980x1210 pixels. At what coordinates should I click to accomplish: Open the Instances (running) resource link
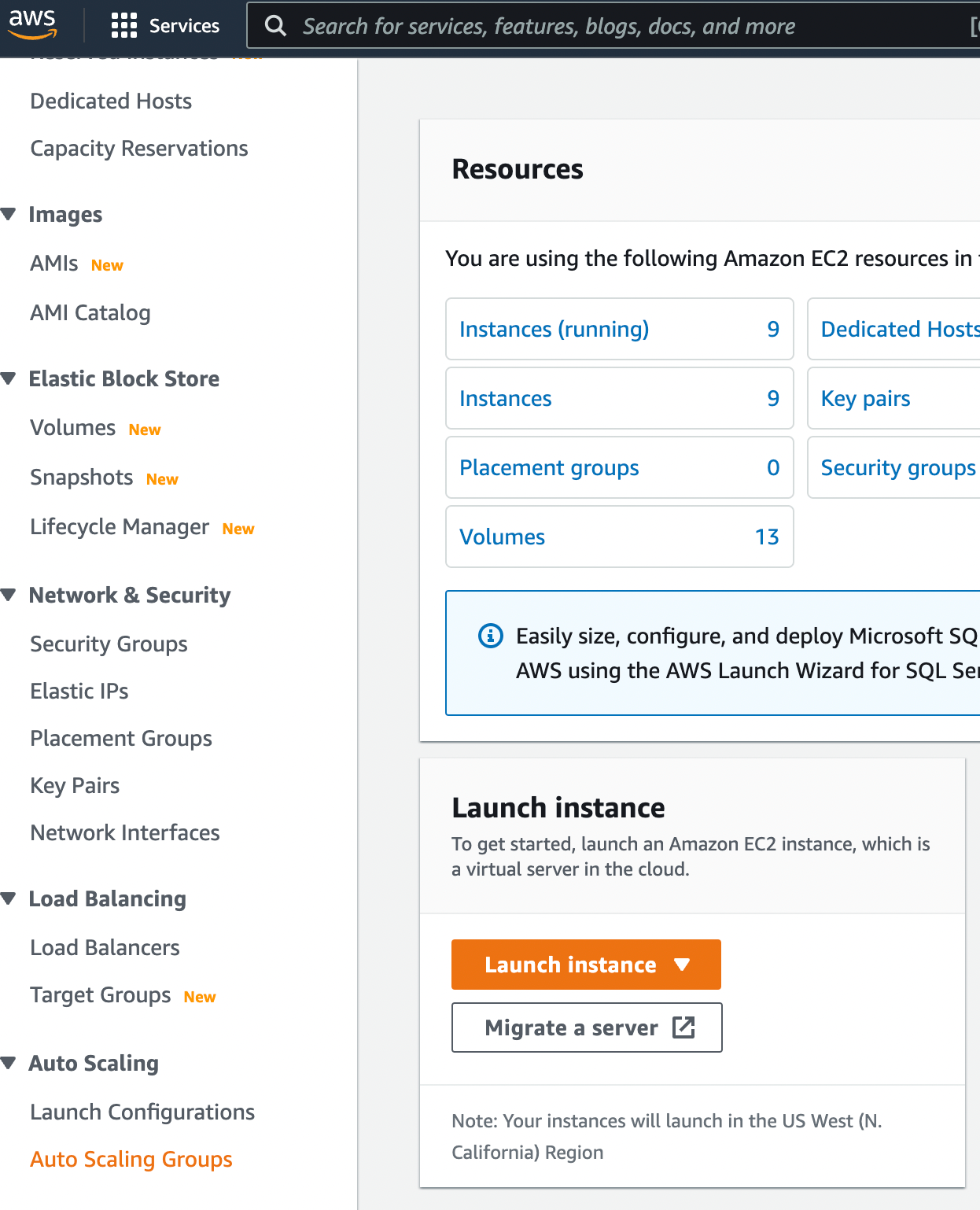[x=554, y=329]
